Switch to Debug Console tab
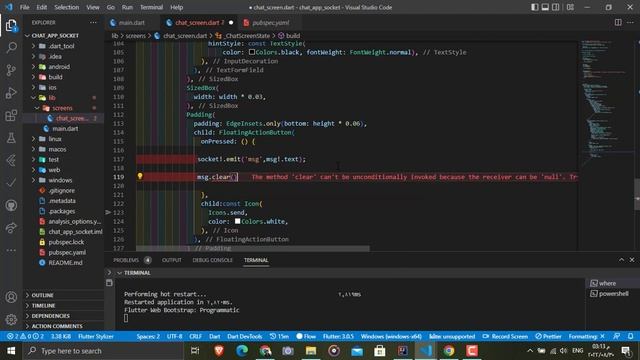This screenshot has height=360, width=640. [212, 260]
